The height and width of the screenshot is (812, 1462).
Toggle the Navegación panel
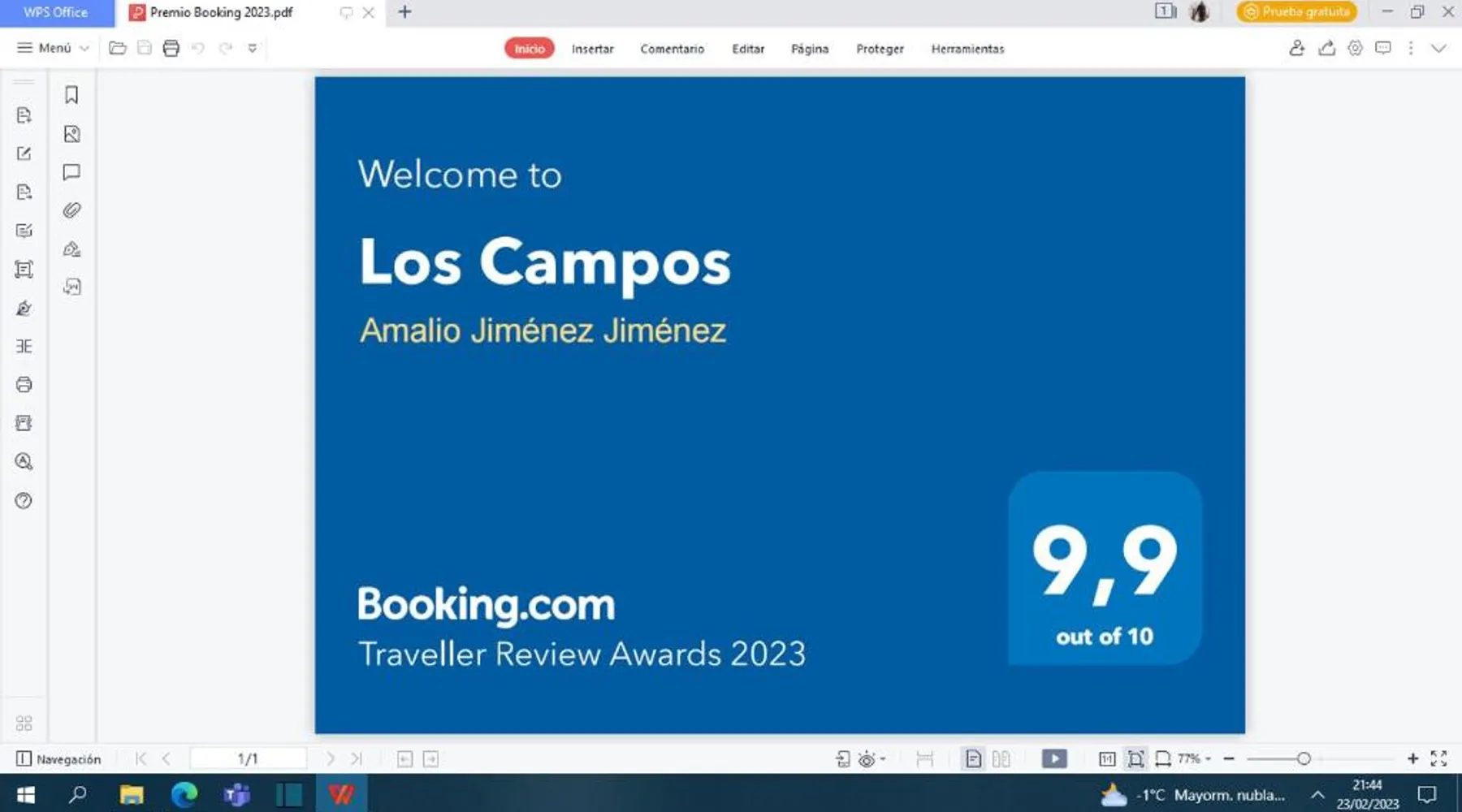point(58,758)
